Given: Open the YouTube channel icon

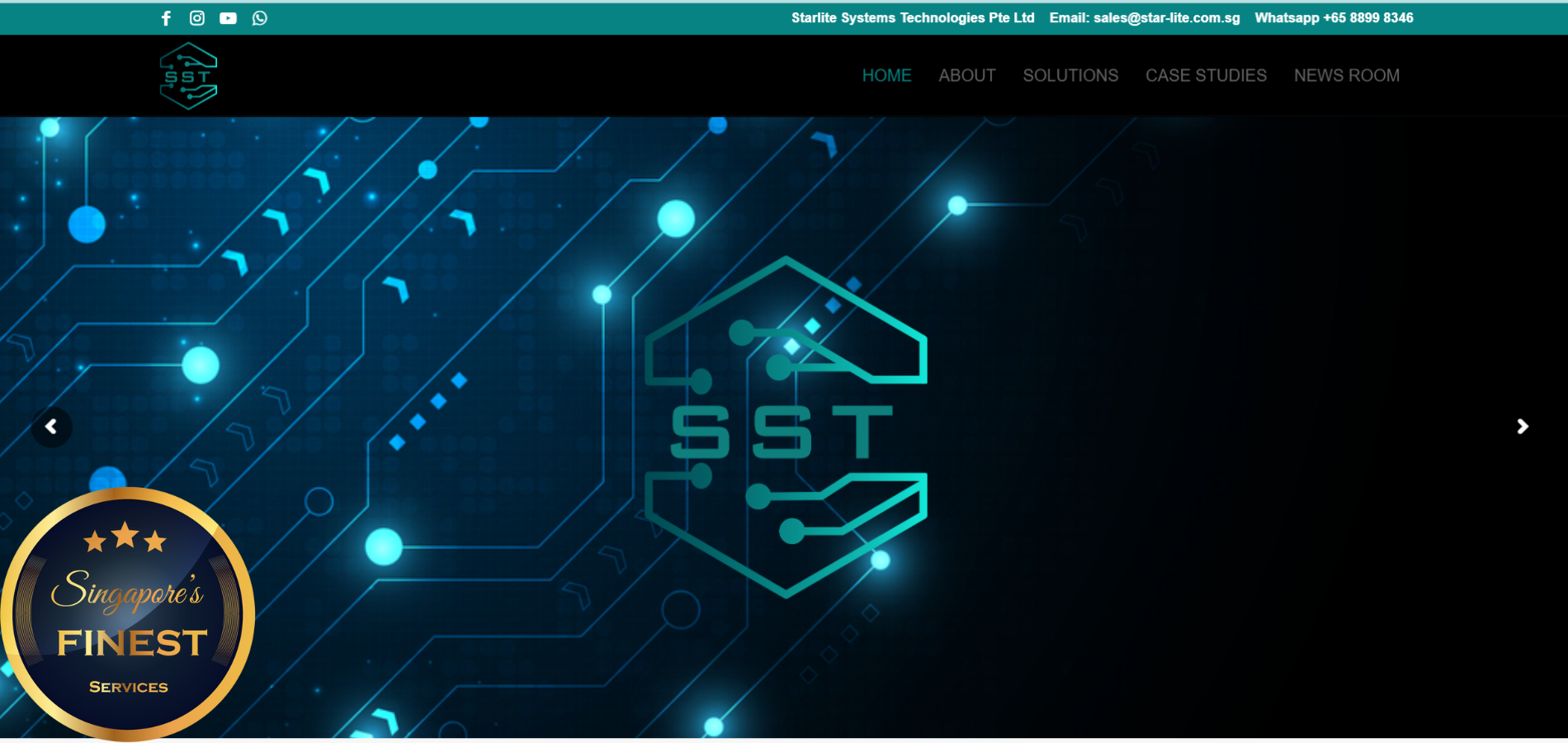Looking at the screenshot, I should pyautogui.click(x=228, y=18).
